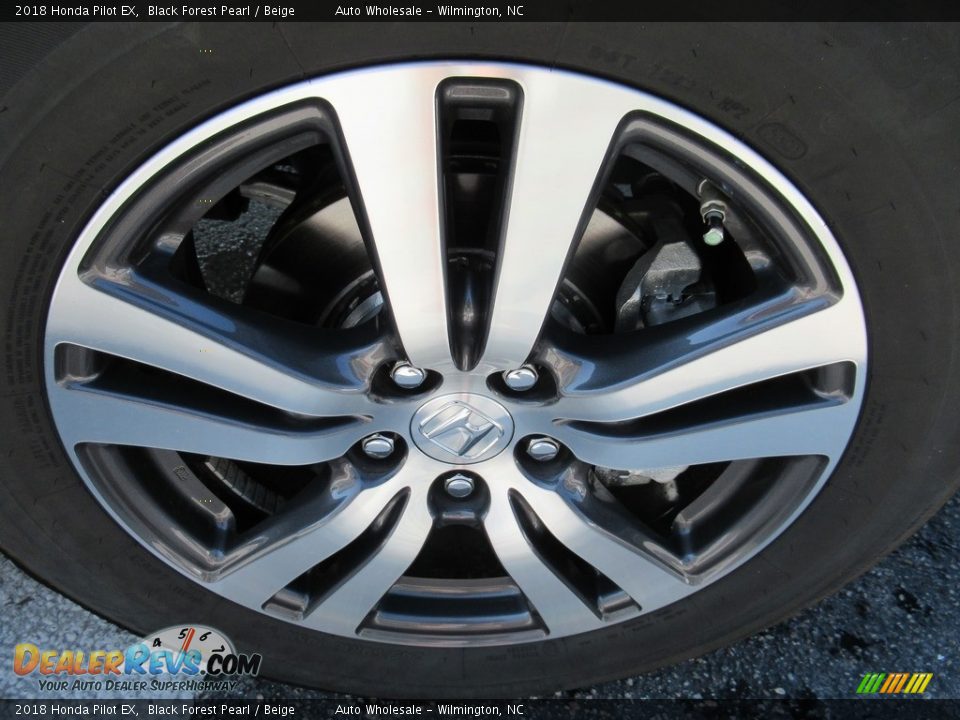
Task: Click top caption "Auto Wholesale – Wilmington, NC"
Action: click(429, 10)
